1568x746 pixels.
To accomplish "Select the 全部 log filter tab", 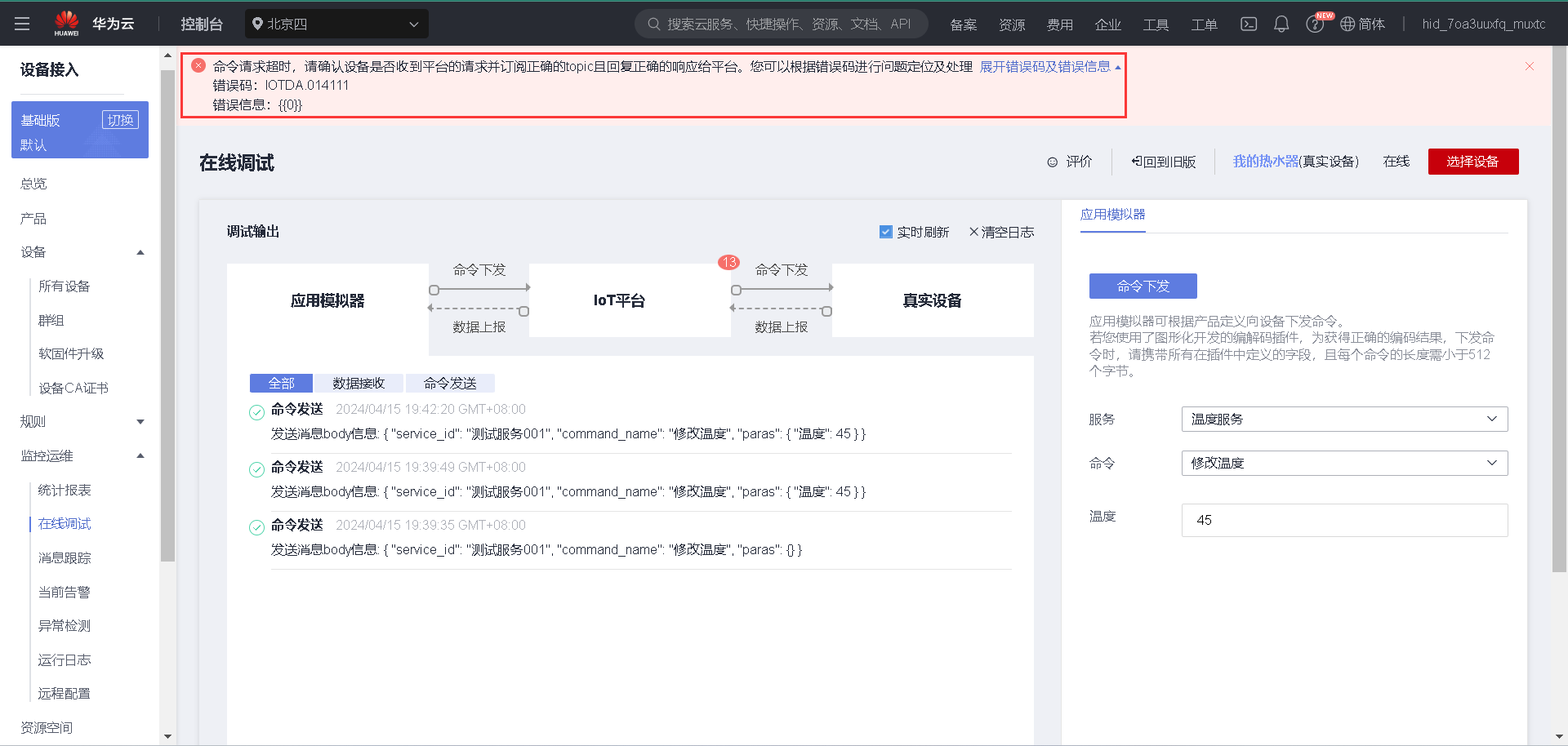I will [282, 383].
